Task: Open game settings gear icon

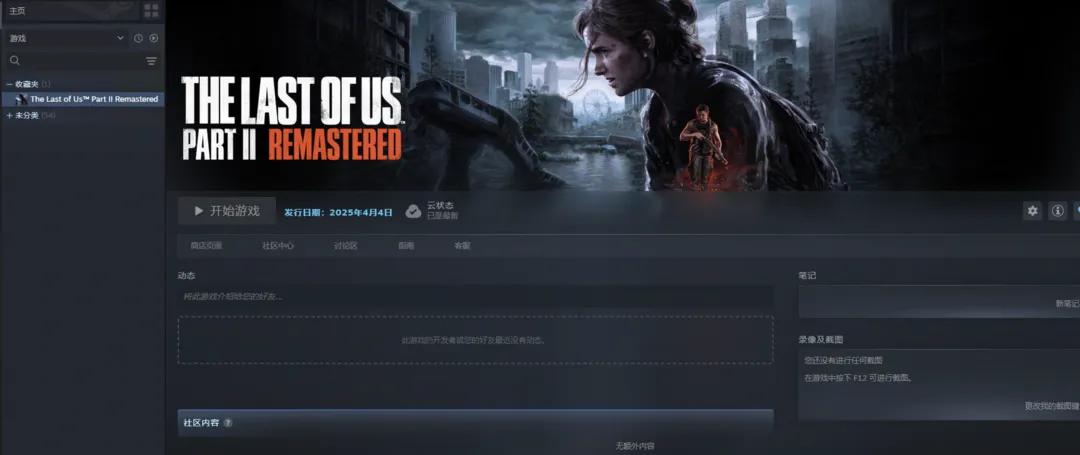Action: coord(1032,211)
